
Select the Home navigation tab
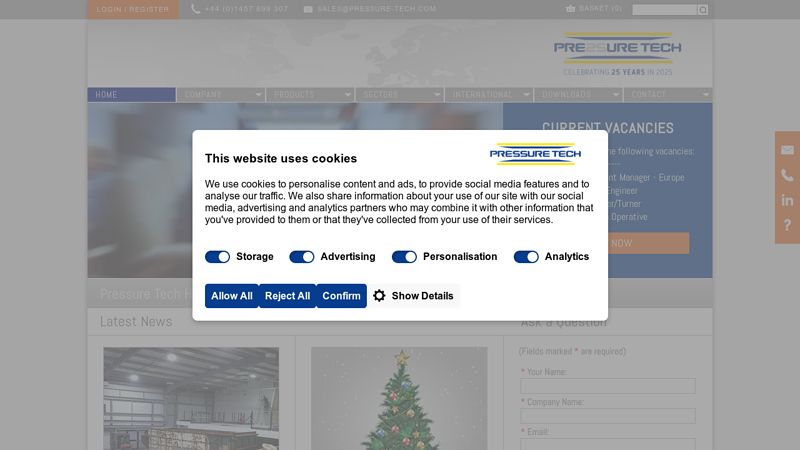(x=132, y=95)
